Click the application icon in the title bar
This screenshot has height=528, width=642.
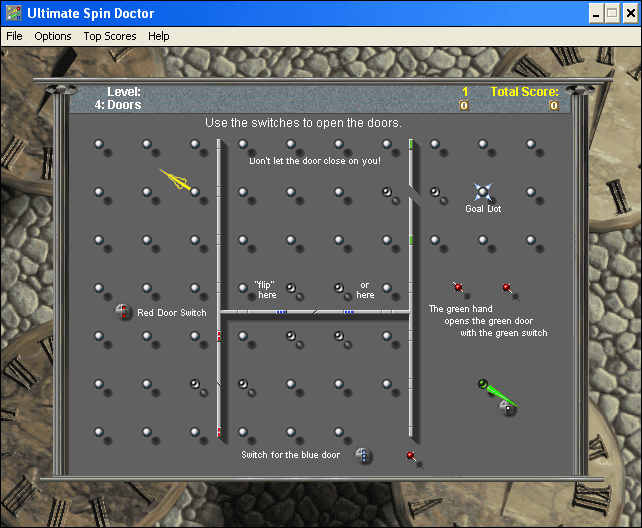tap(14, 13)
